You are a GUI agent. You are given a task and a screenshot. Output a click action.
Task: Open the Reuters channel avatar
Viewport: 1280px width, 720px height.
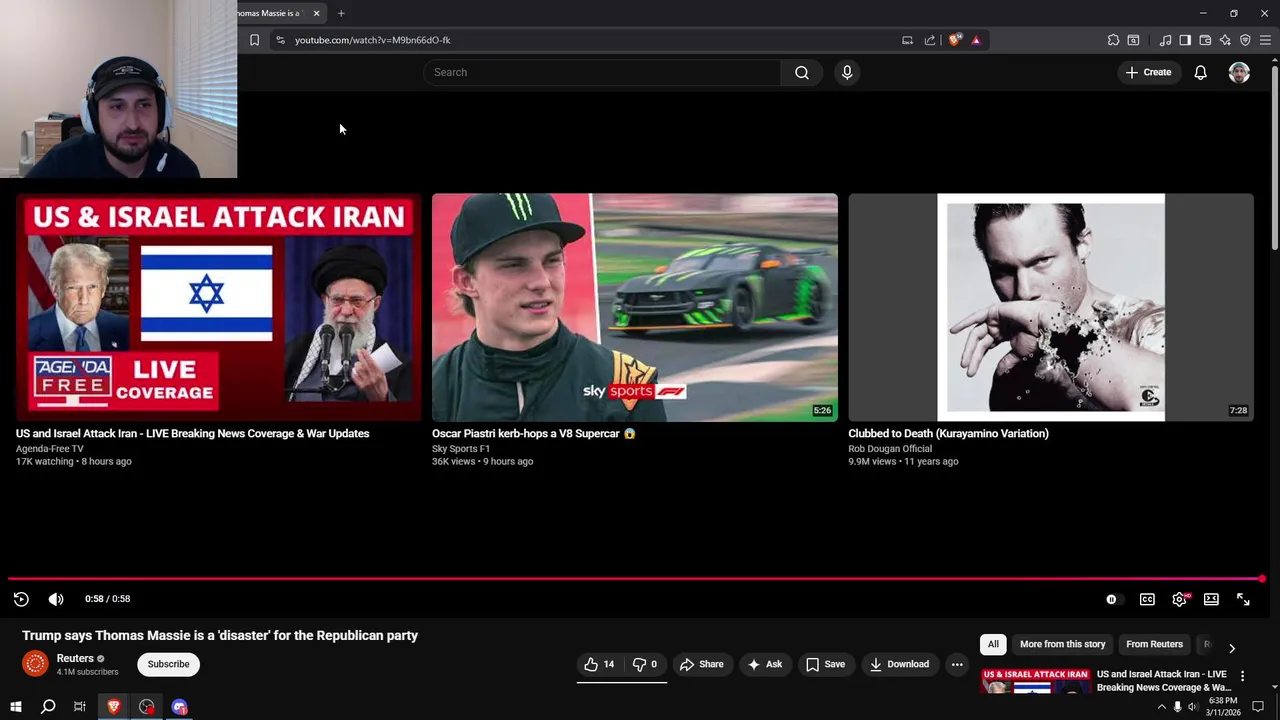tap(35, 664)
